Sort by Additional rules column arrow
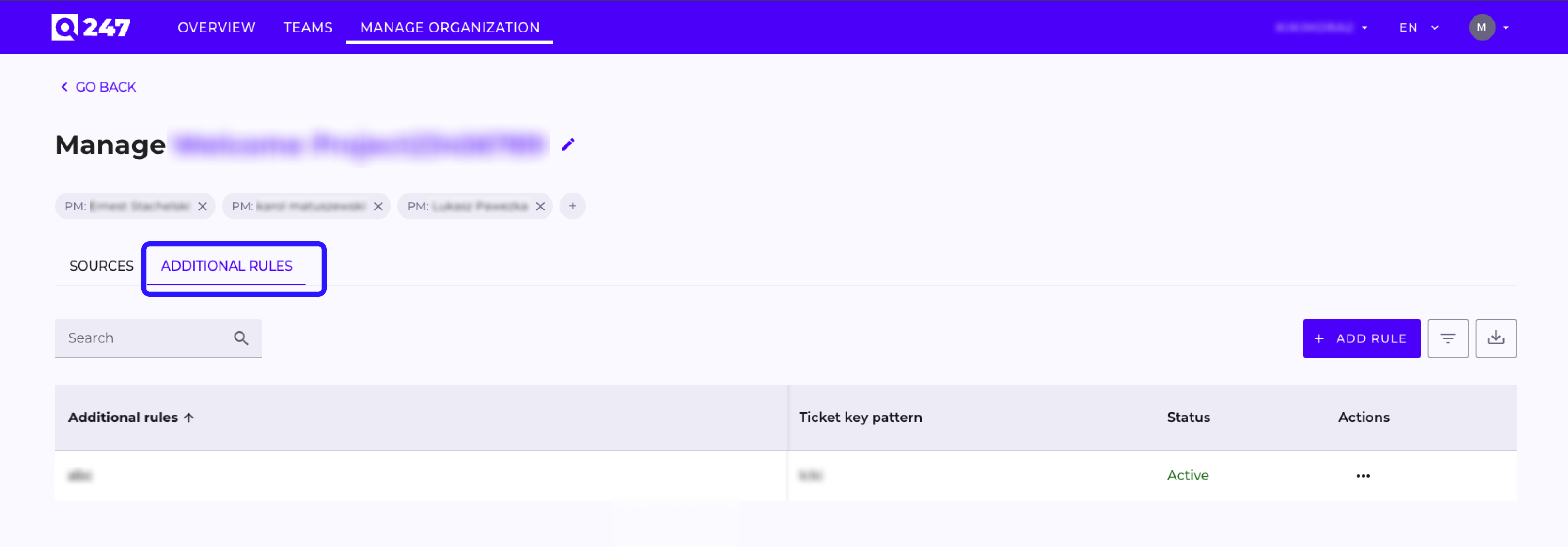 (188, 417)
